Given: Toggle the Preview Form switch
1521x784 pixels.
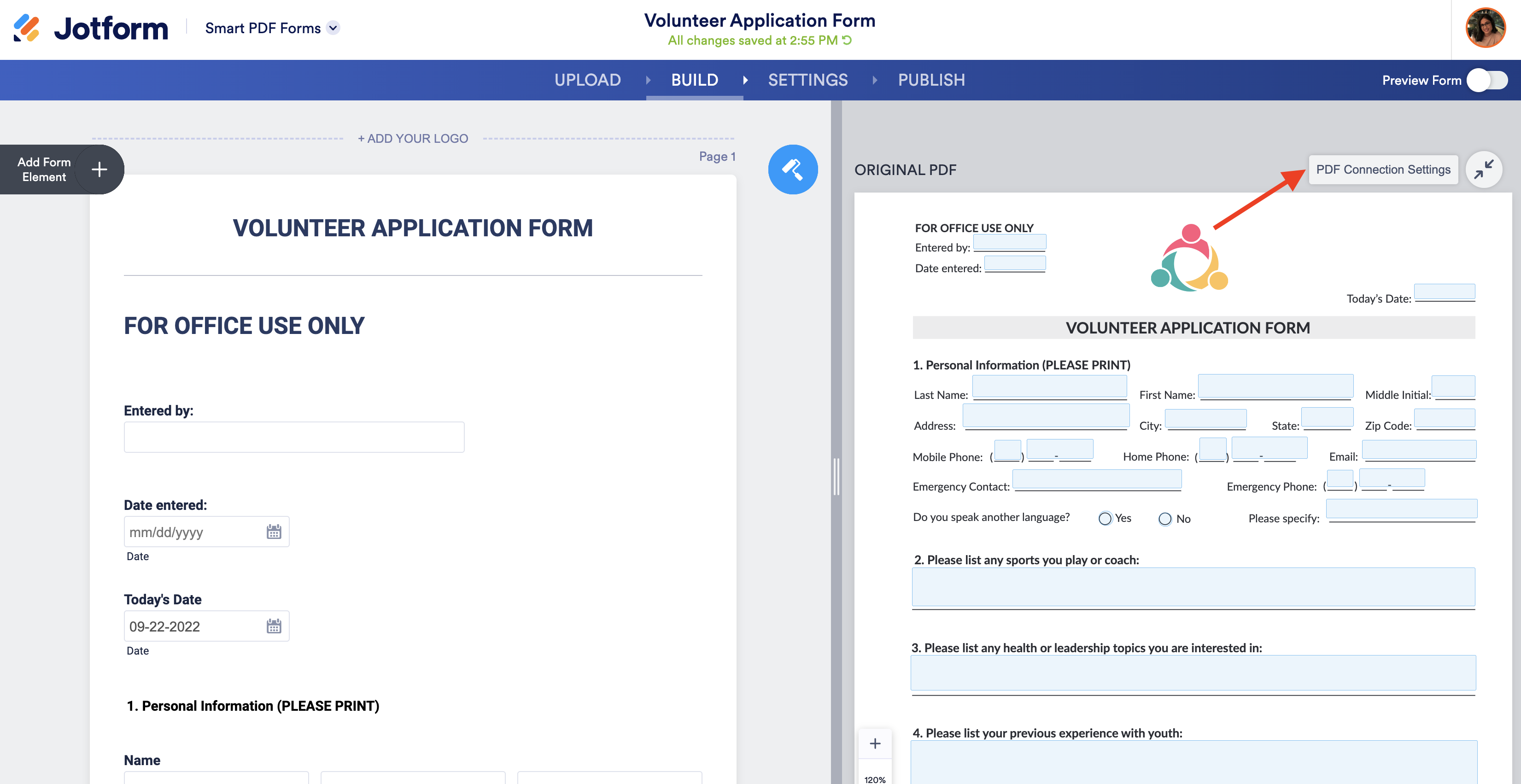Looking at the screenshot, I should coord(1488,80).
